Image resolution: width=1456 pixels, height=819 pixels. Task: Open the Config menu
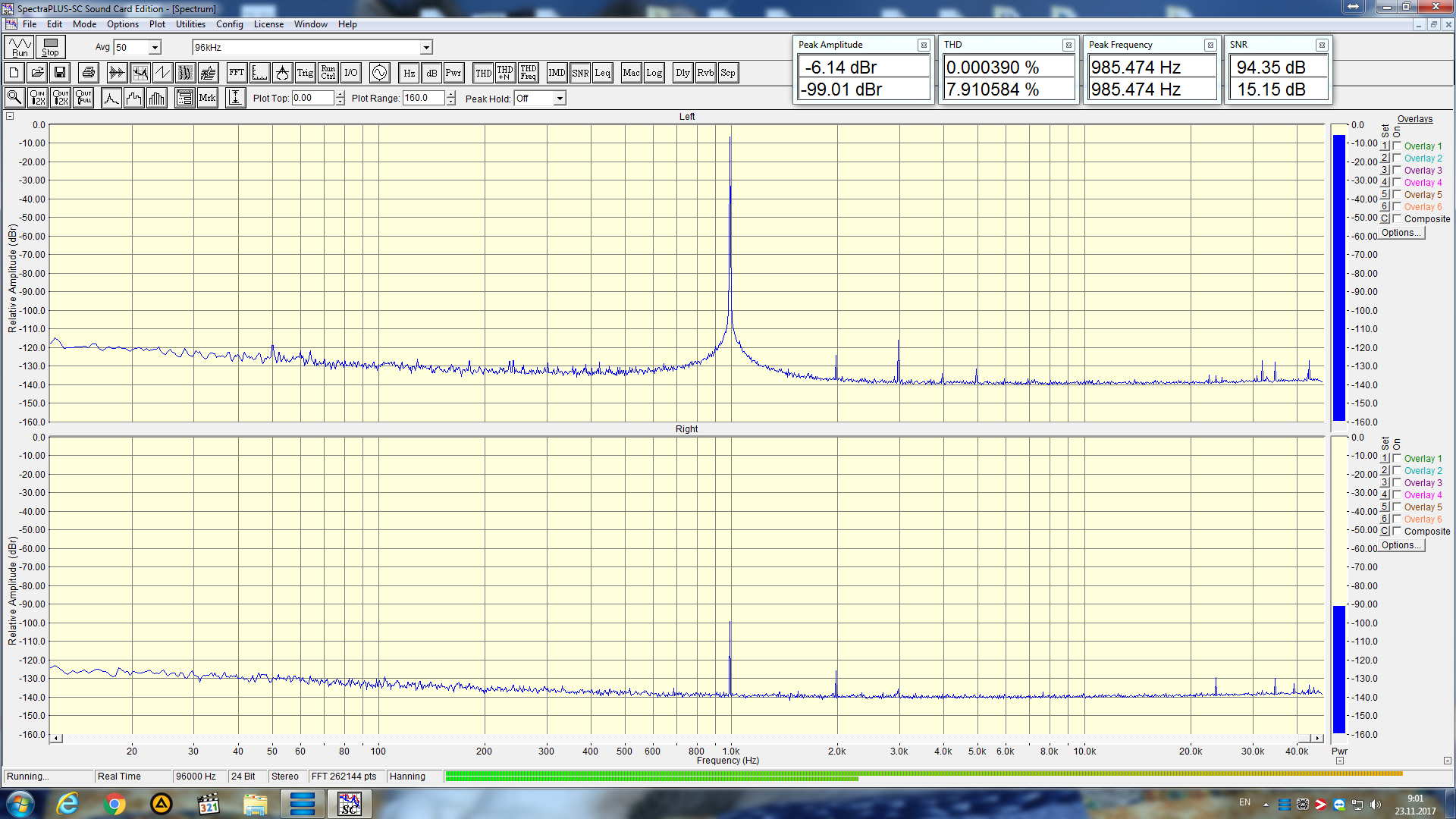pyautogui.click(x=229, y=24)
